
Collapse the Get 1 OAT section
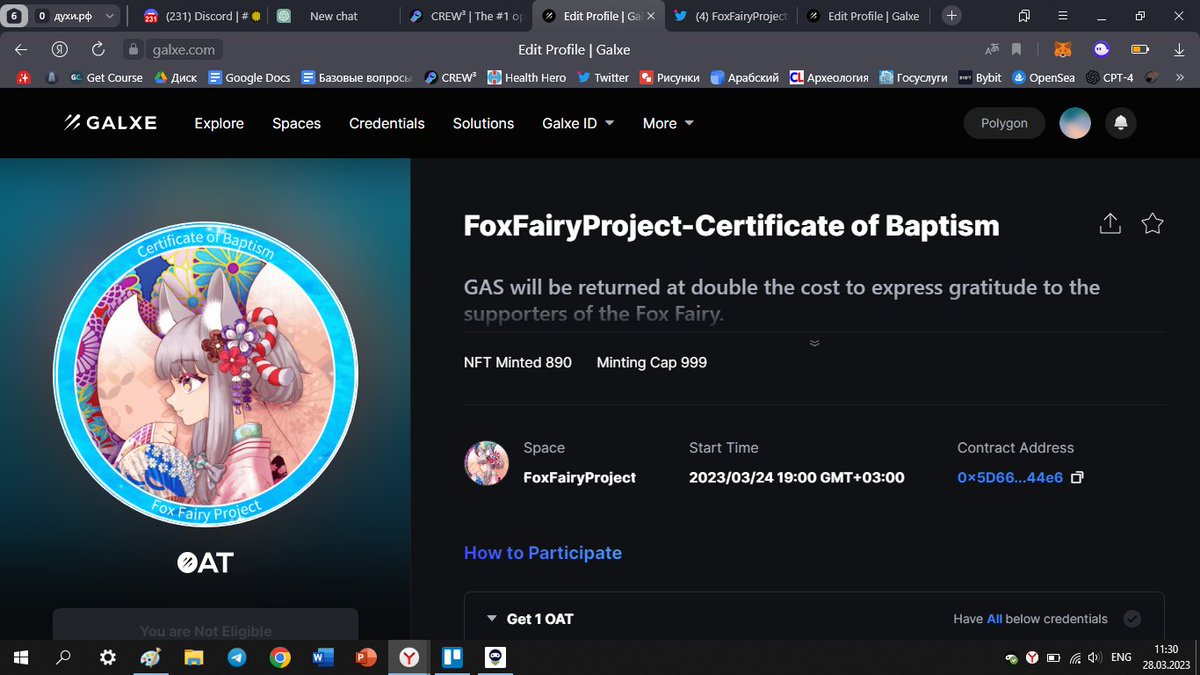(492, 619)
